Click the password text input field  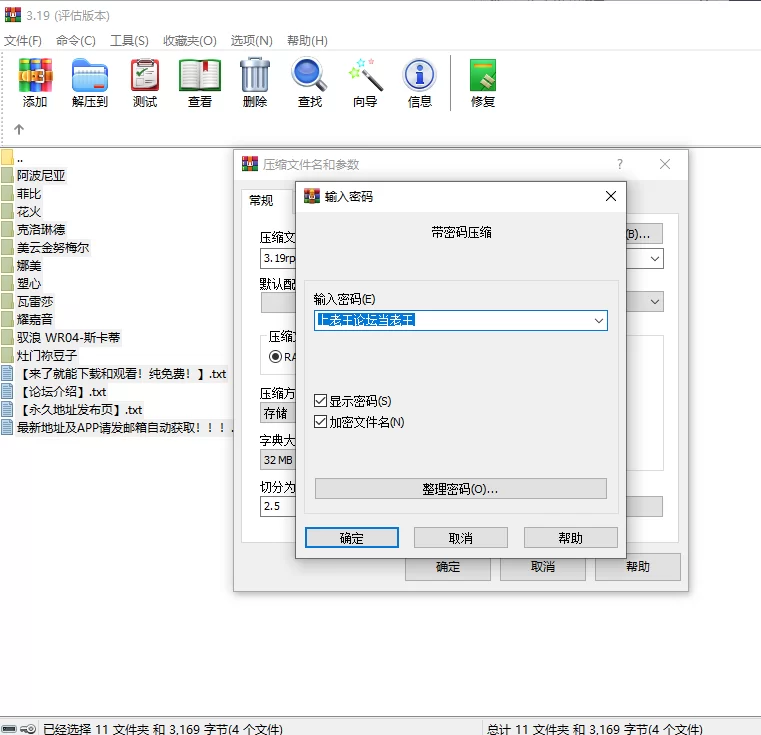450,321
